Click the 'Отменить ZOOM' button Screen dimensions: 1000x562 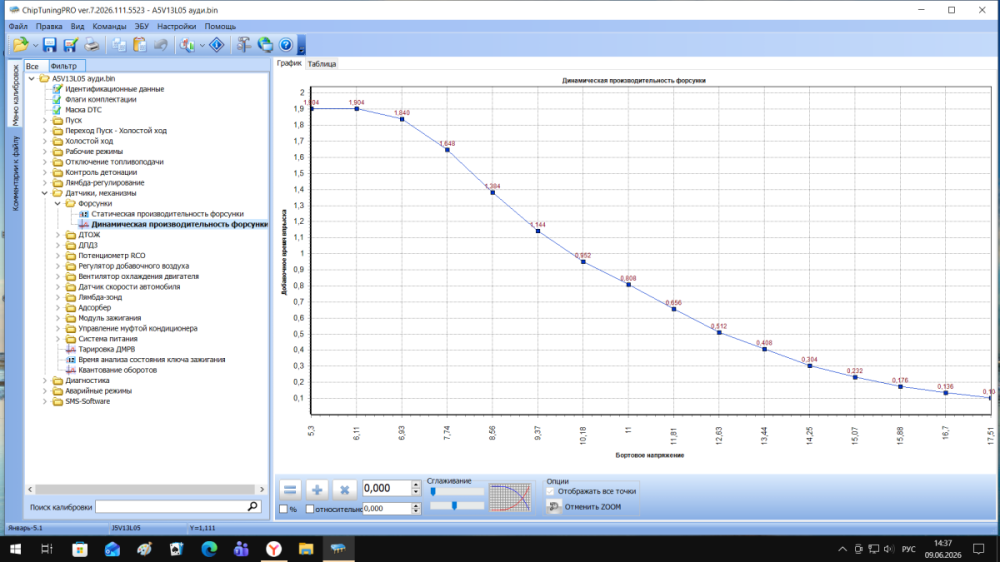click(585, 507)
